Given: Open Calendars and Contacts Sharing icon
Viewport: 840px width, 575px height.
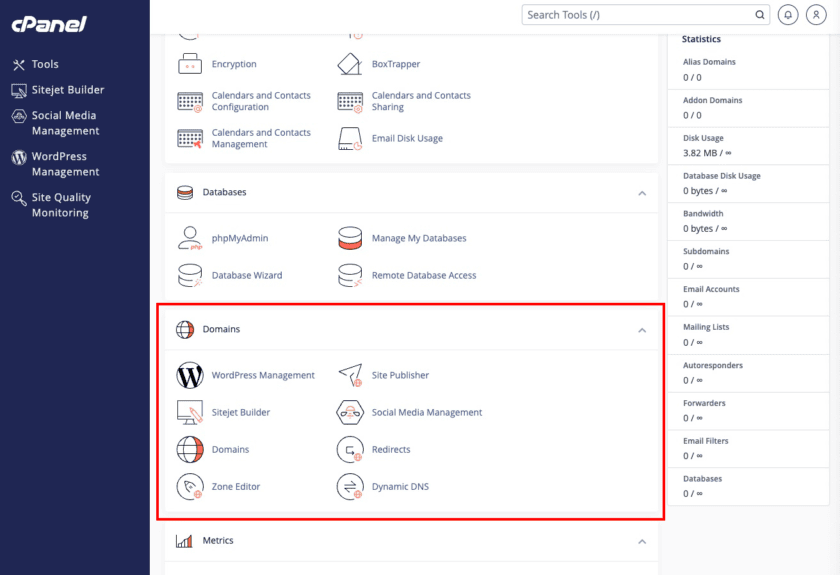Looking at the screenshot, I should point(350,101).
